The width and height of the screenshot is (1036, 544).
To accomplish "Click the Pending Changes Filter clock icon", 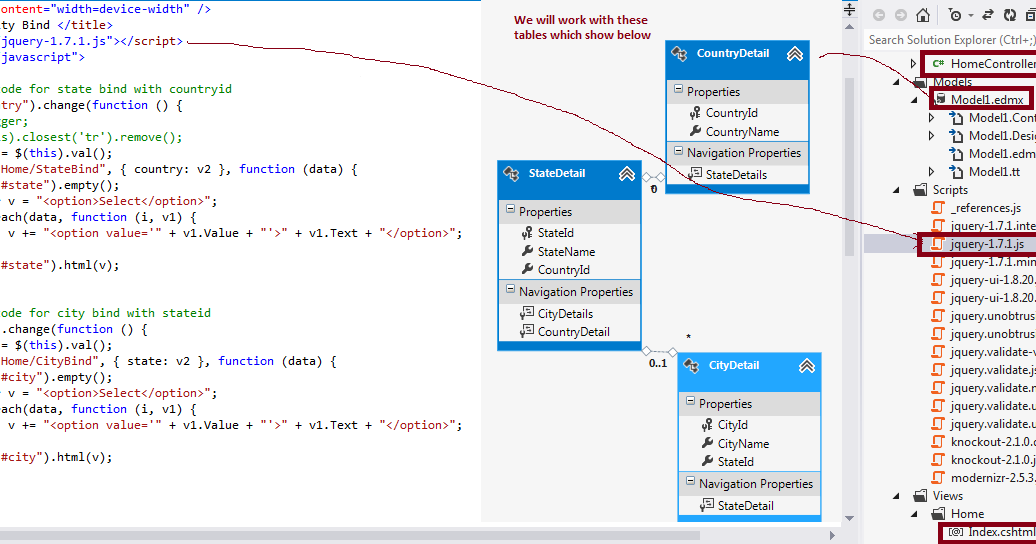I will [955, 15].
